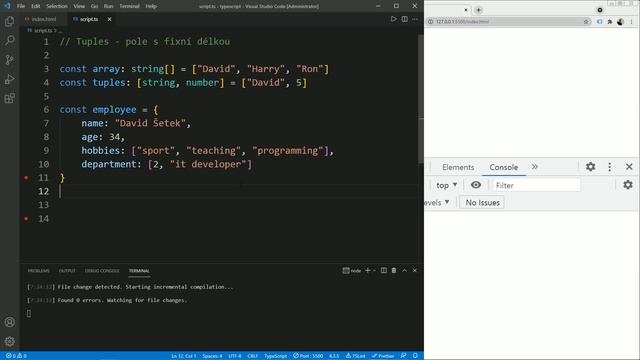Switch to the Debug Console tab
This screenshot has height=360, width=640.
click(102, 271)
